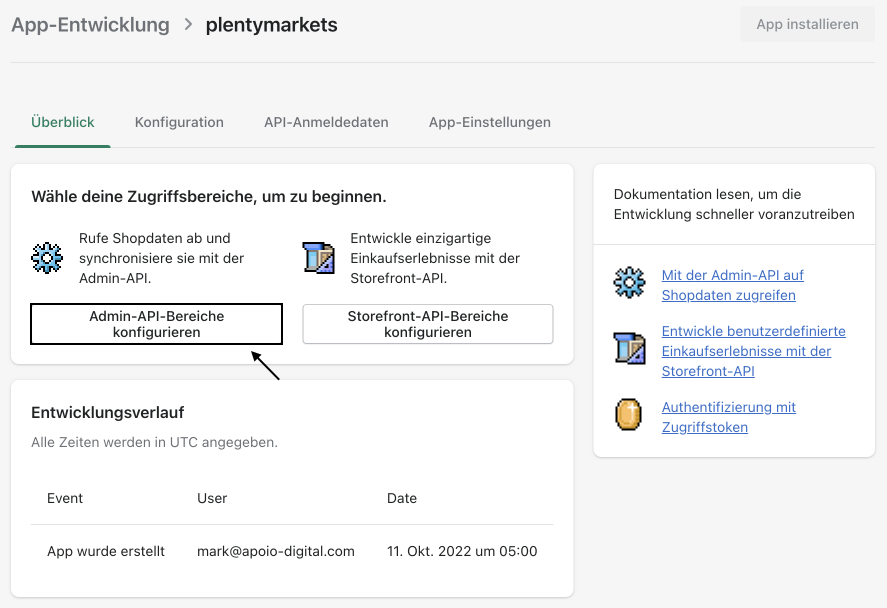
Task: Click the User column header
Action: pos(212,498)
